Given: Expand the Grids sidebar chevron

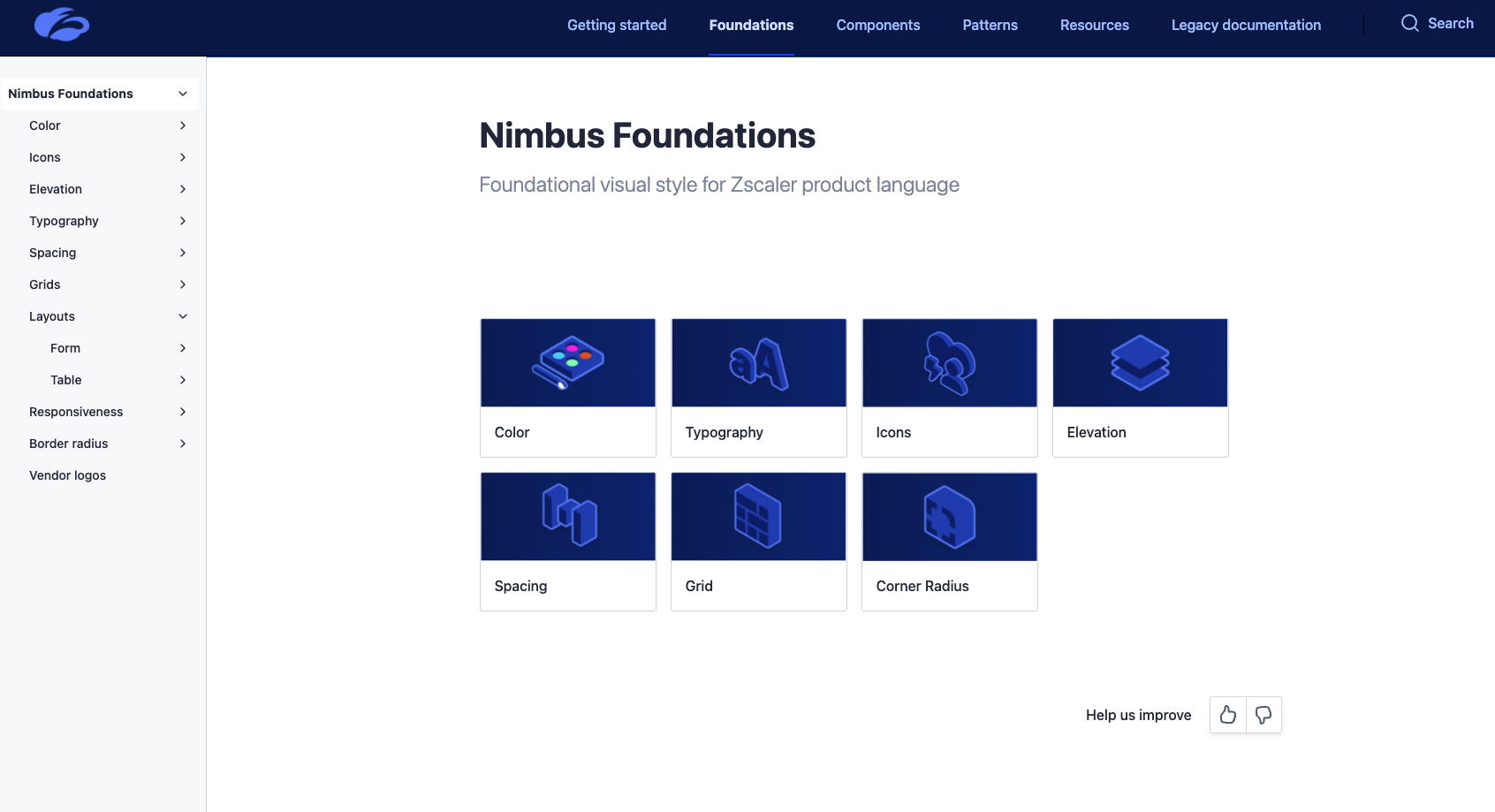Looking at the screenshot, I should click(183, 285).
